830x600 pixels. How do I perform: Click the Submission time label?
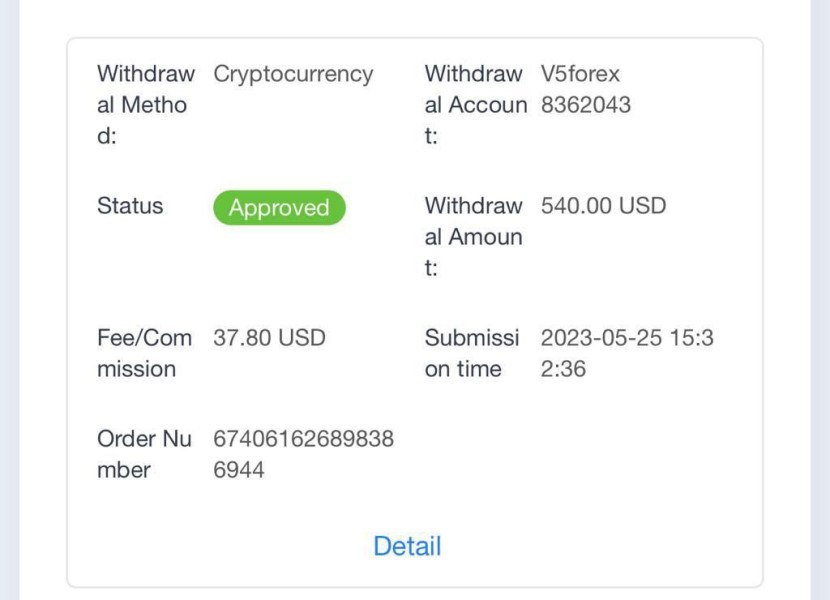471,353
